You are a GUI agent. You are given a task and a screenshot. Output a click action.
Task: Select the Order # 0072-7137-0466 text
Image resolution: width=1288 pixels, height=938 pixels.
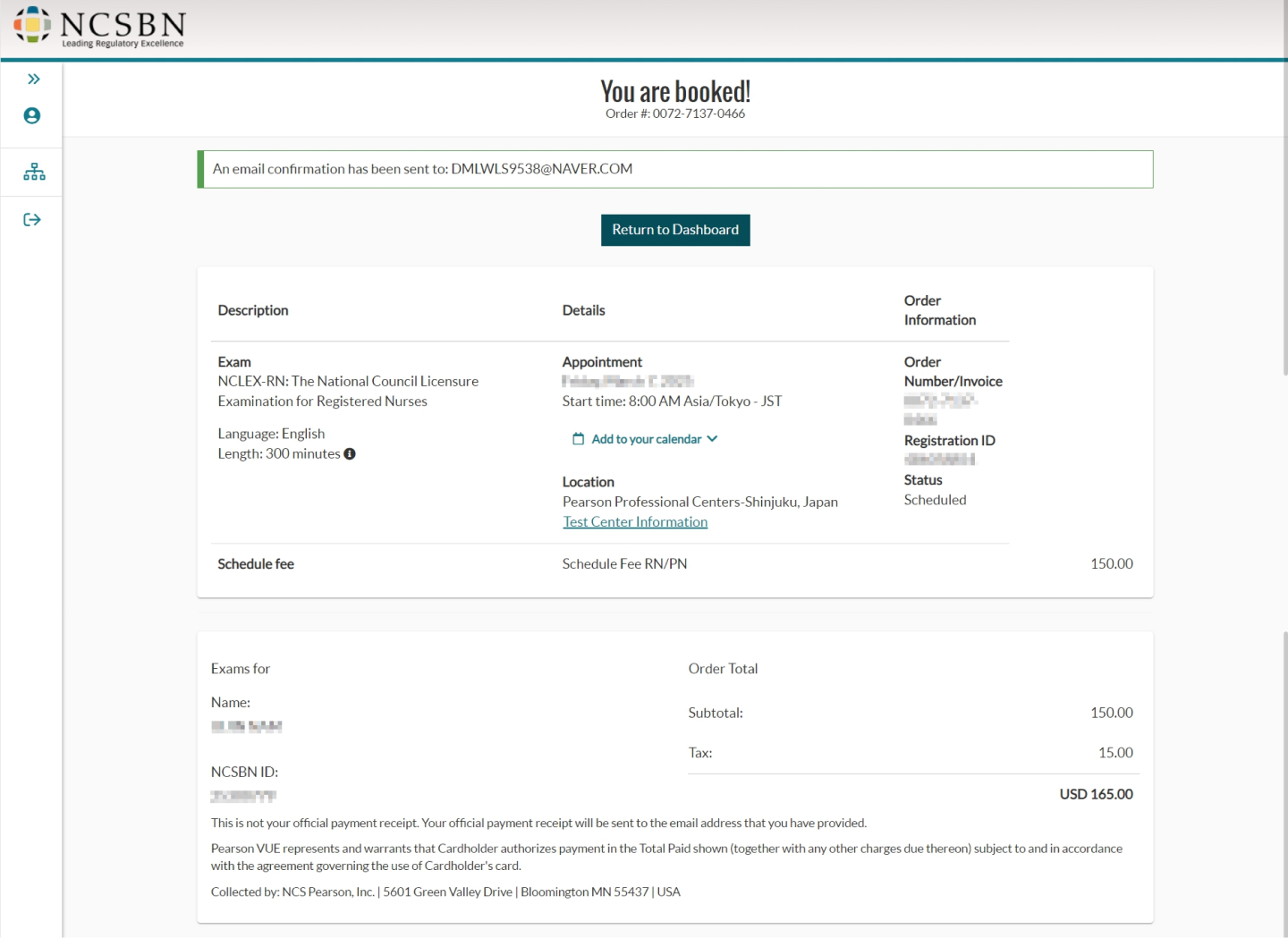(675, 114)
